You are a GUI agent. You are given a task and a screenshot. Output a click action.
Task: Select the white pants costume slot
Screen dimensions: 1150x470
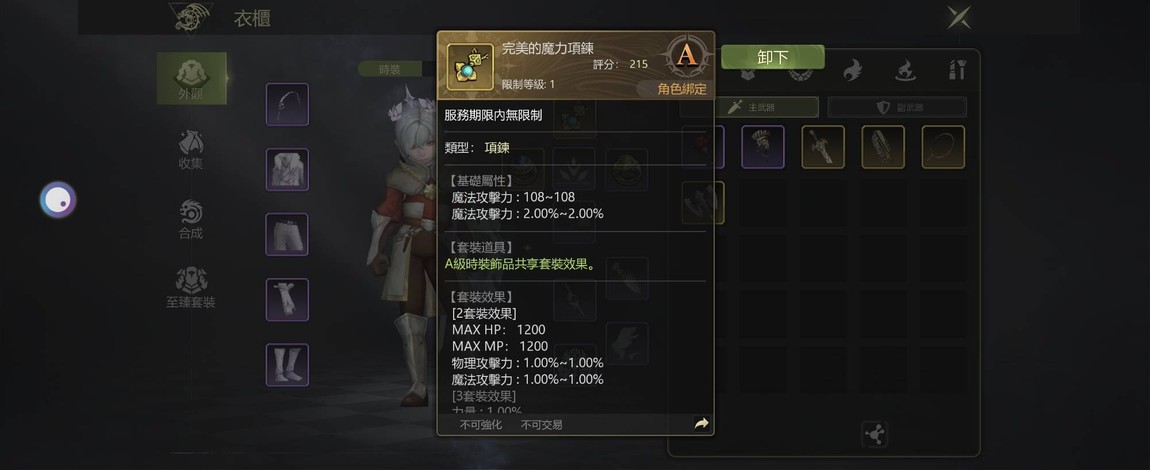pos(288,235)
